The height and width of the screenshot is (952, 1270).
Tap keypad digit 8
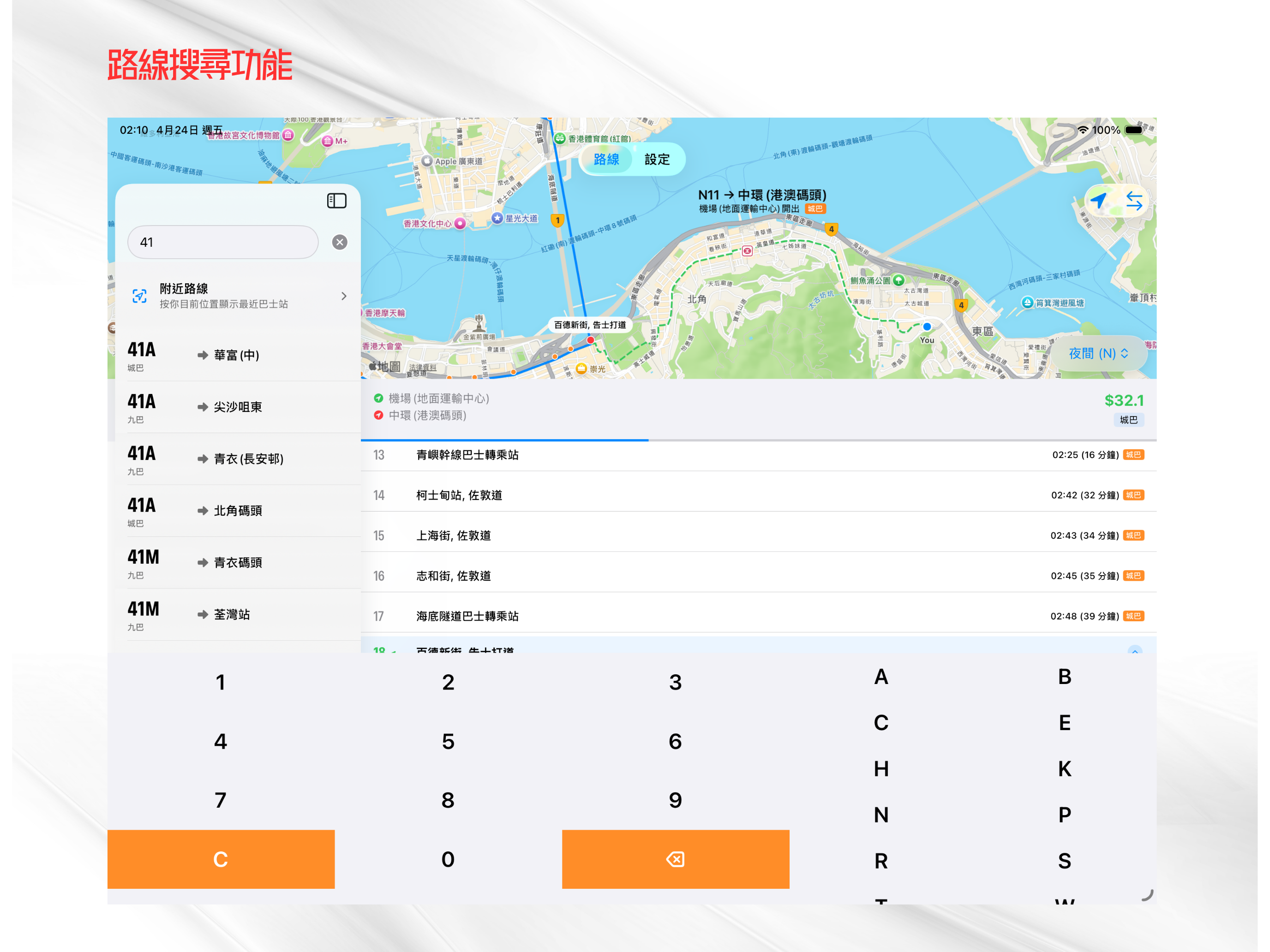coord(448,801)
